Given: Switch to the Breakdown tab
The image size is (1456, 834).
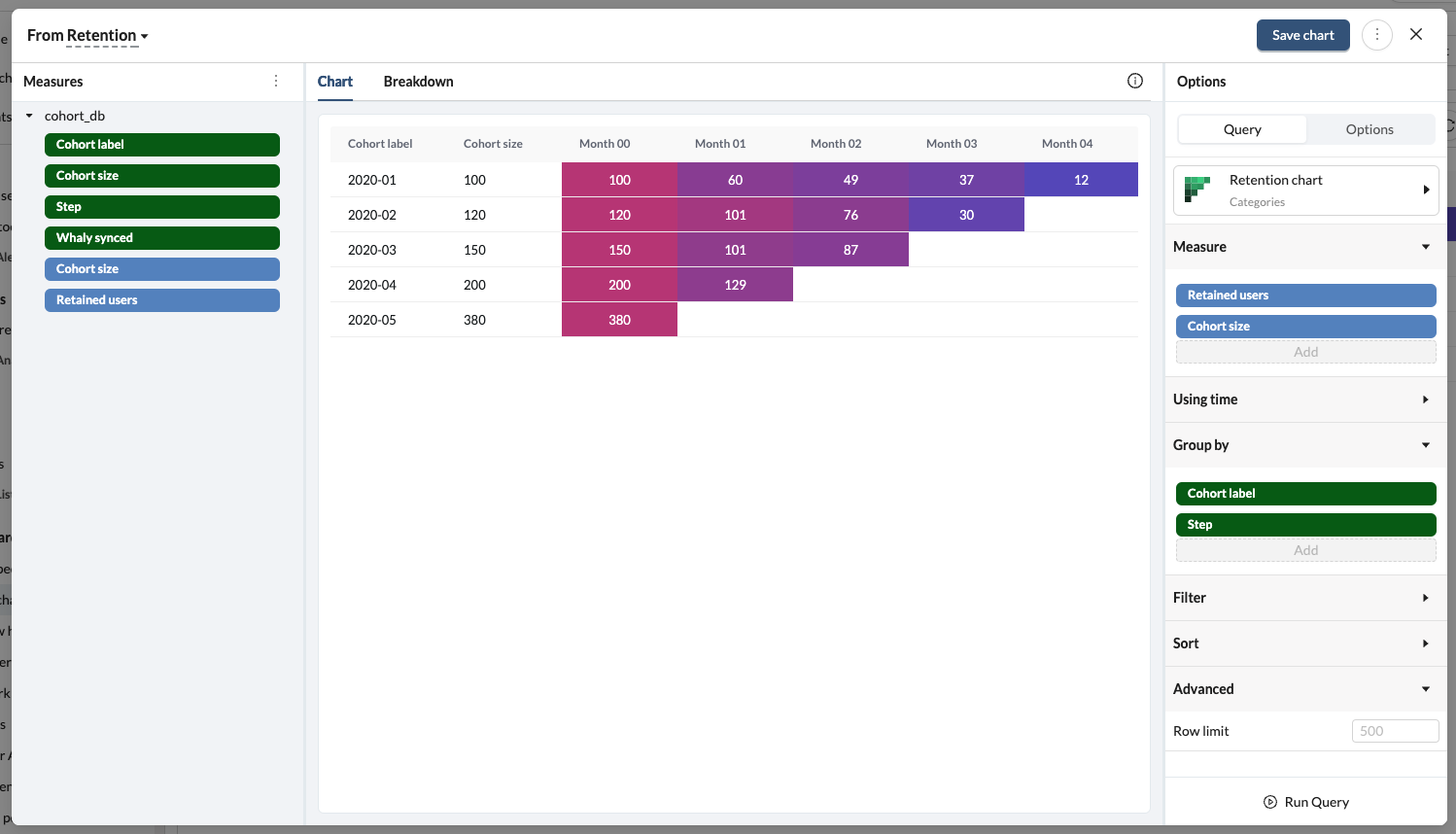Looking at the screenshot, I should pyautogui.click(x=418, y=82).
